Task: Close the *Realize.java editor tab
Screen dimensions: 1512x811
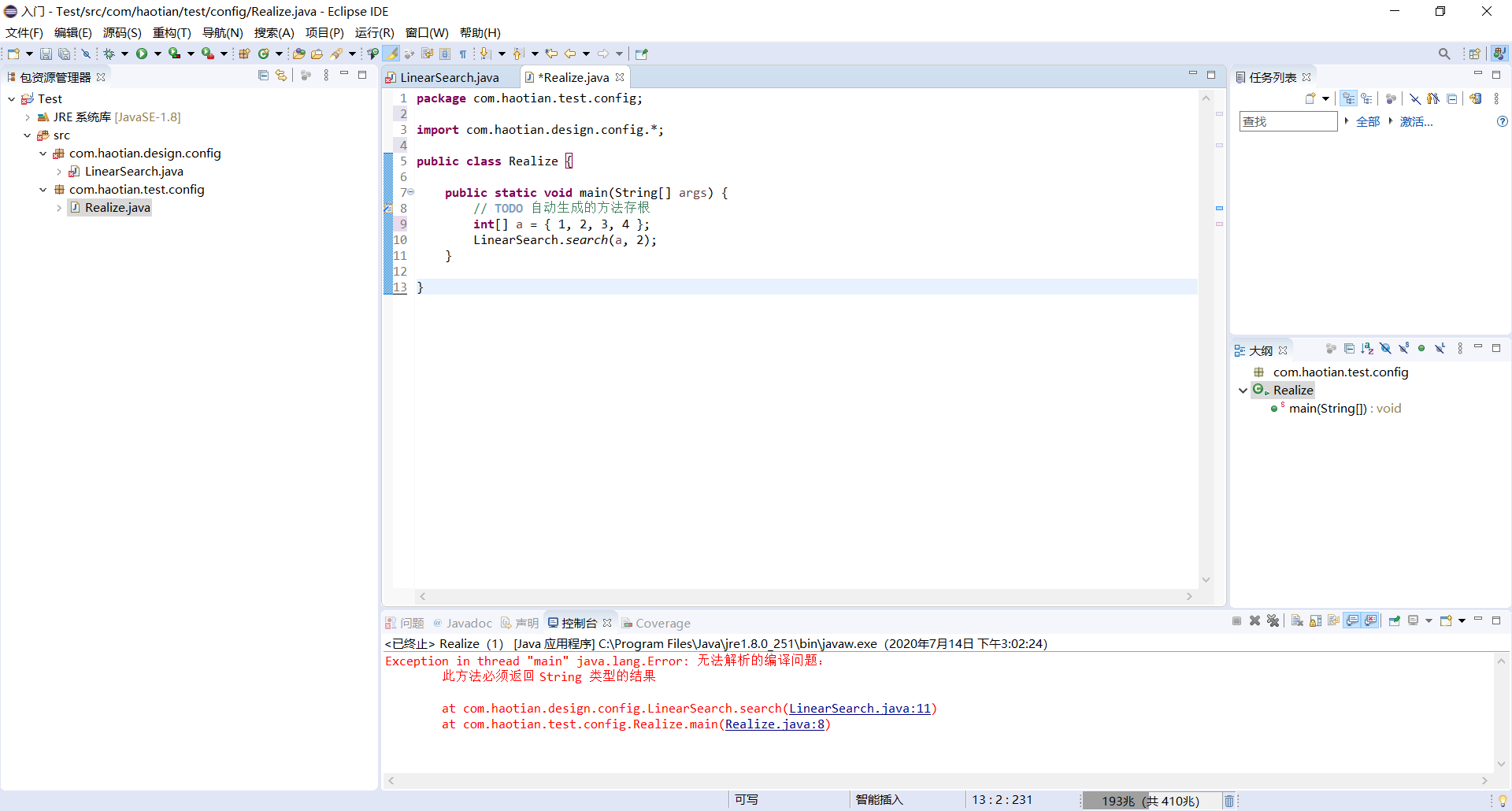Action: coord(620,77)
